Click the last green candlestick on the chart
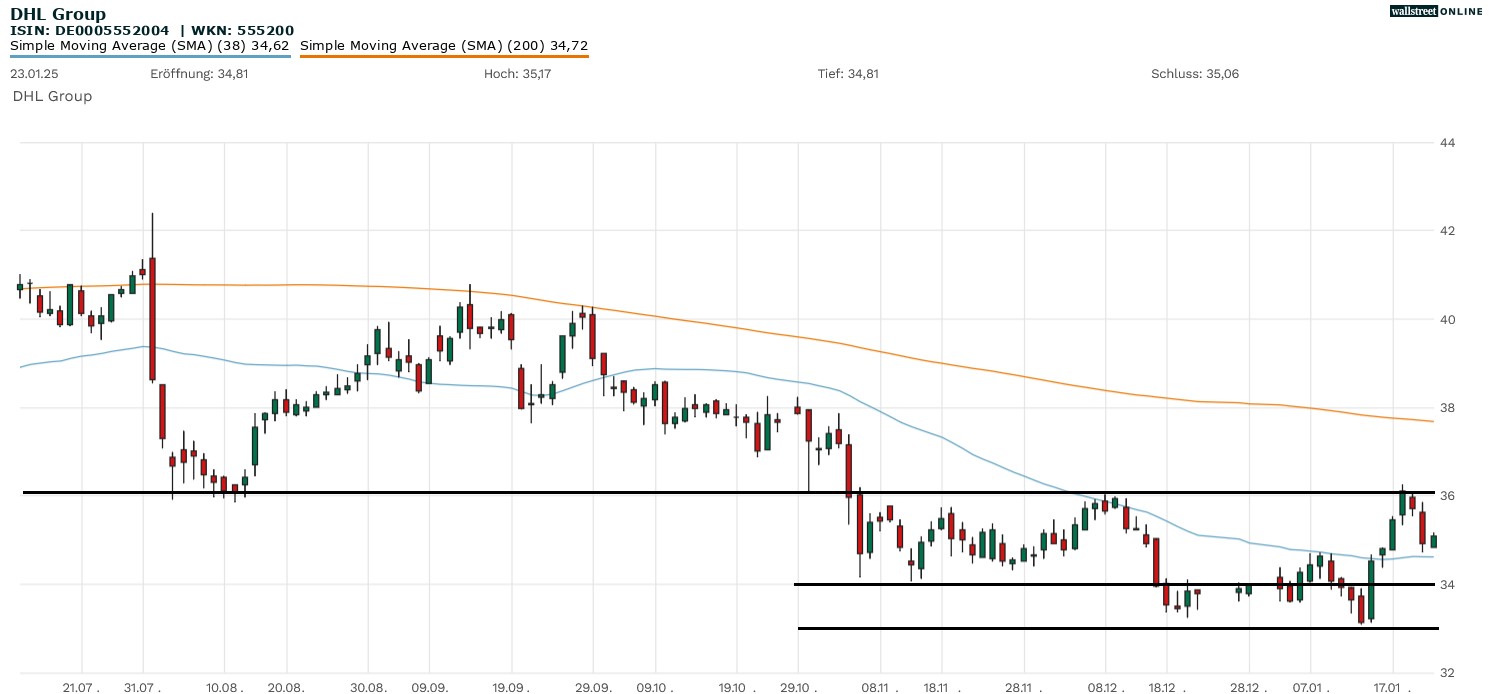The height and width of the screenshot is (694, 1490). tap(1433, 541)
